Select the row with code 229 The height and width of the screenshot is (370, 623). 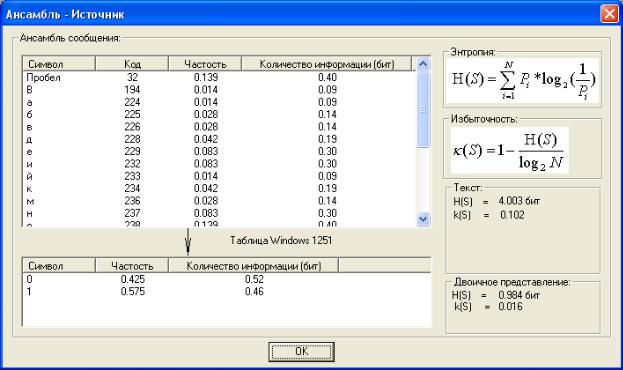[x=219, y=151]
